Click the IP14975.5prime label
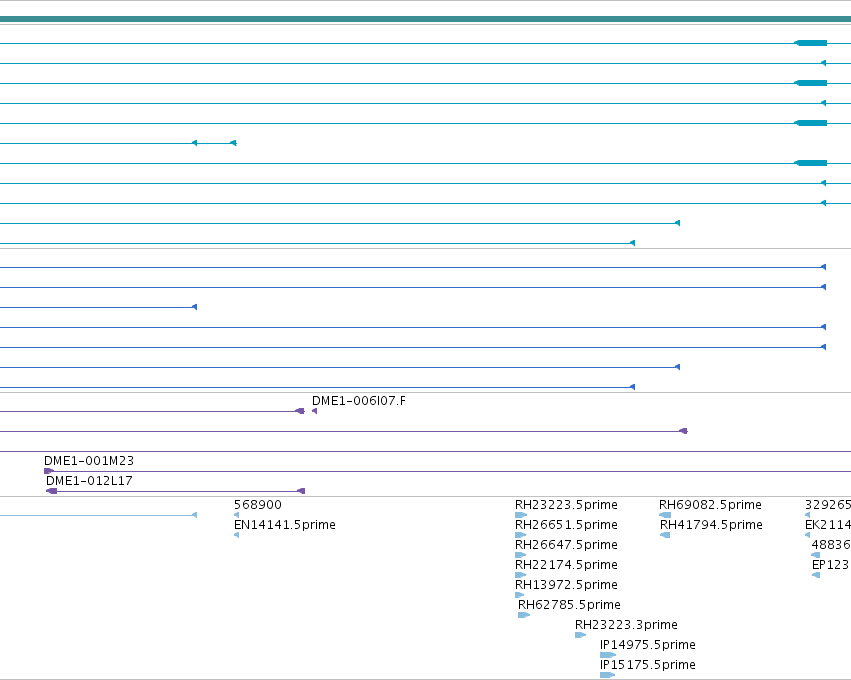 647,645
